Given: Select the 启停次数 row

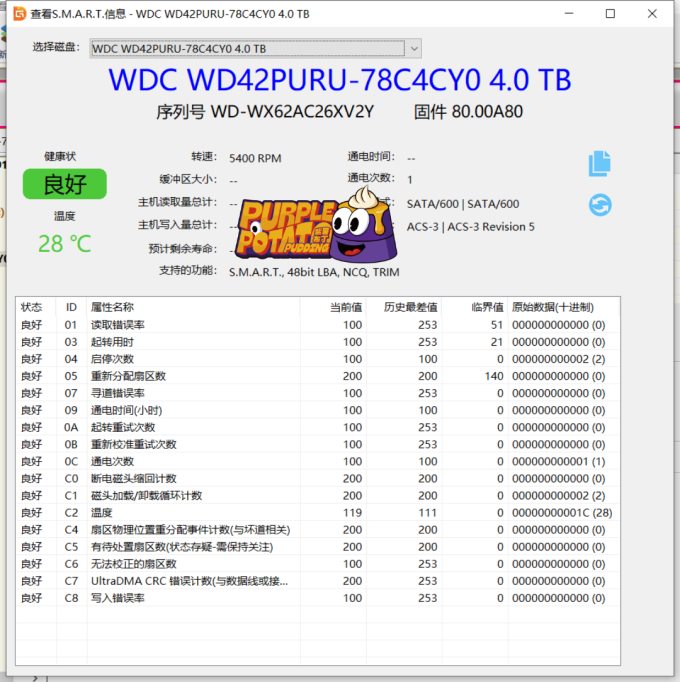Looking at the screenshot, I should (x=318, y=359).
